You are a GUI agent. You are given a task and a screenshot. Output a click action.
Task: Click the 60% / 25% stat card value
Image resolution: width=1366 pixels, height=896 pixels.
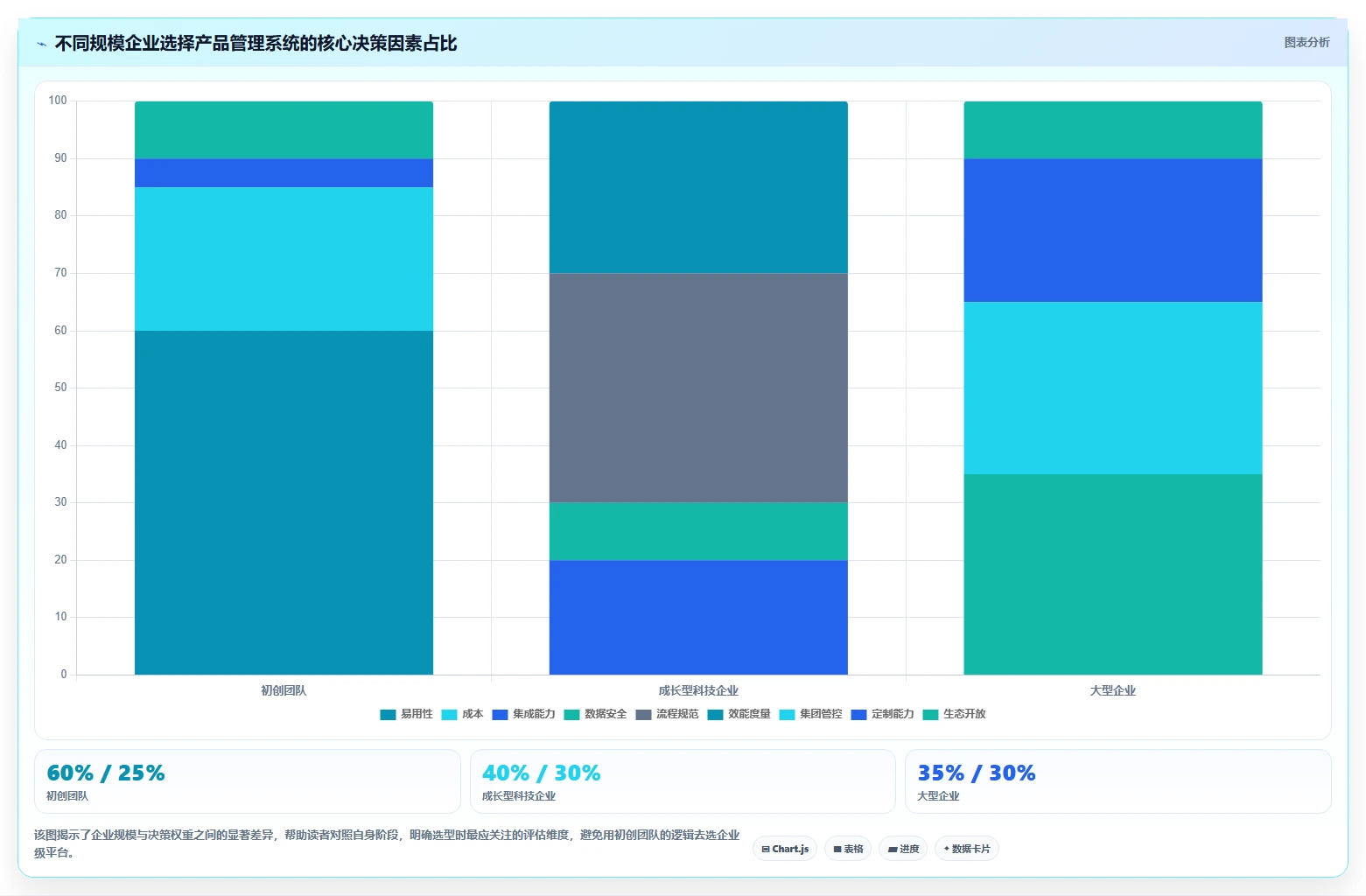(x=106, y=773)
